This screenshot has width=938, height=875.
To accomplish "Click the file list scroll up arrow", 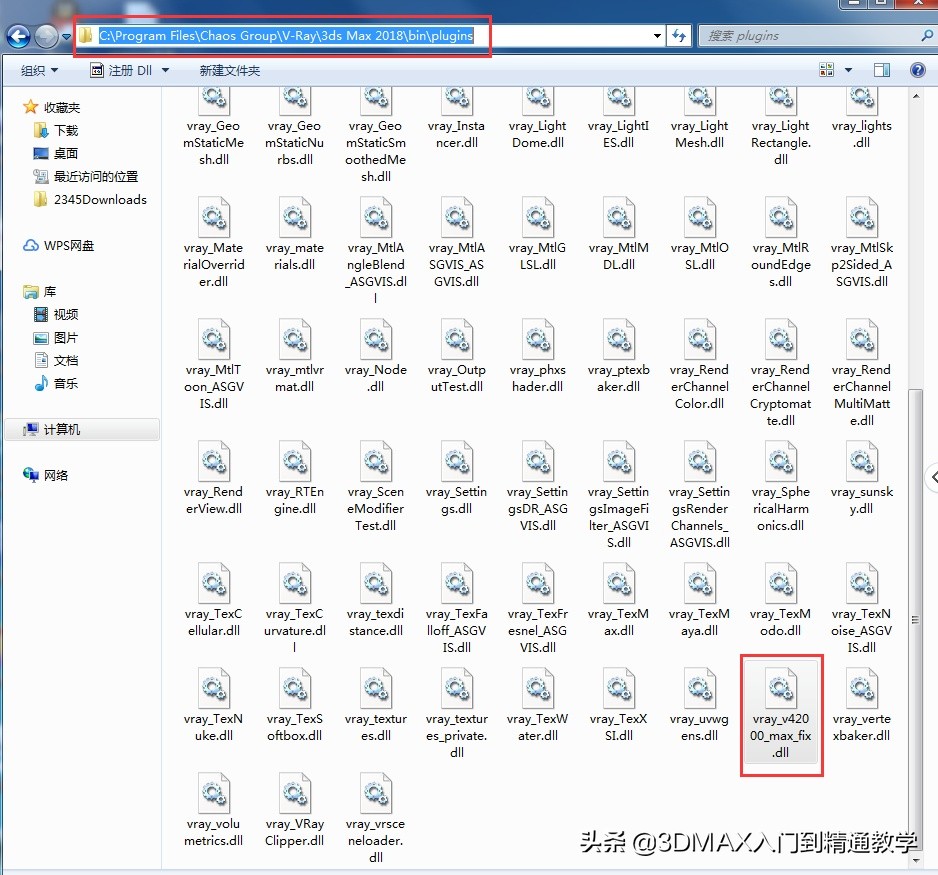I will point(915,96).
